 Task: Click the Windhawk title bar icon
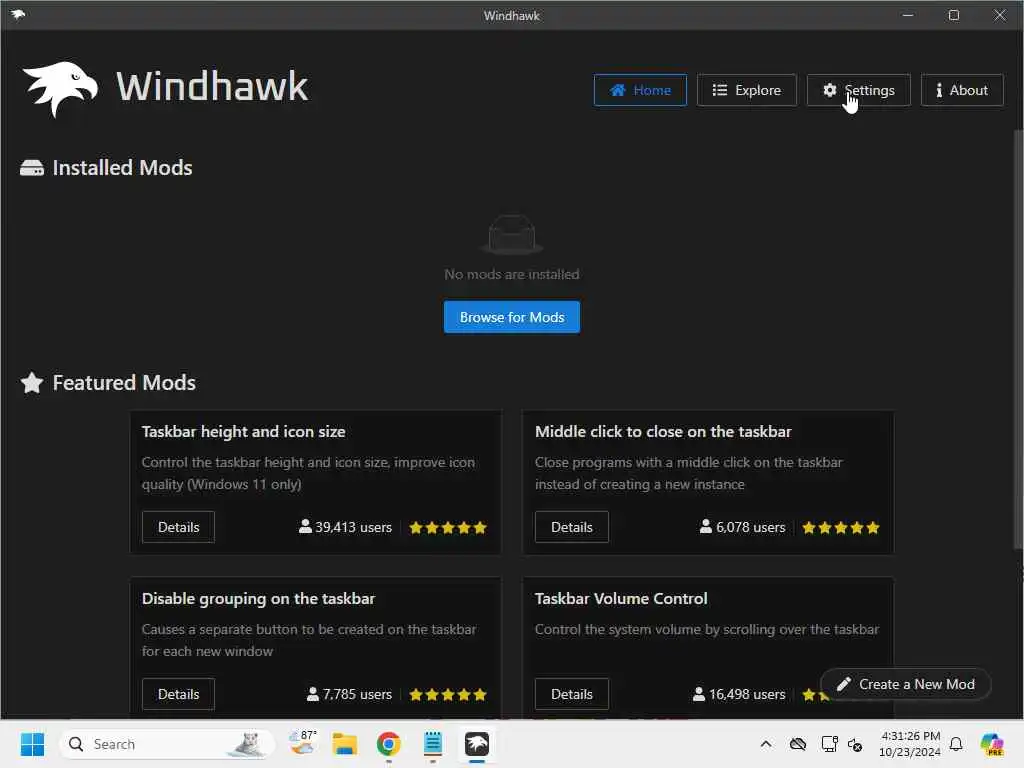[18, 14]
